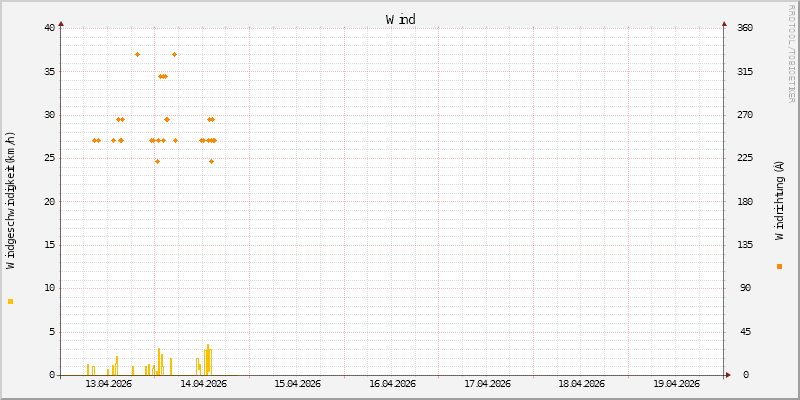Click the yellow wind speed legend square
The height and width of the screenshot is (400, 800).
click(x=11, y=301)
